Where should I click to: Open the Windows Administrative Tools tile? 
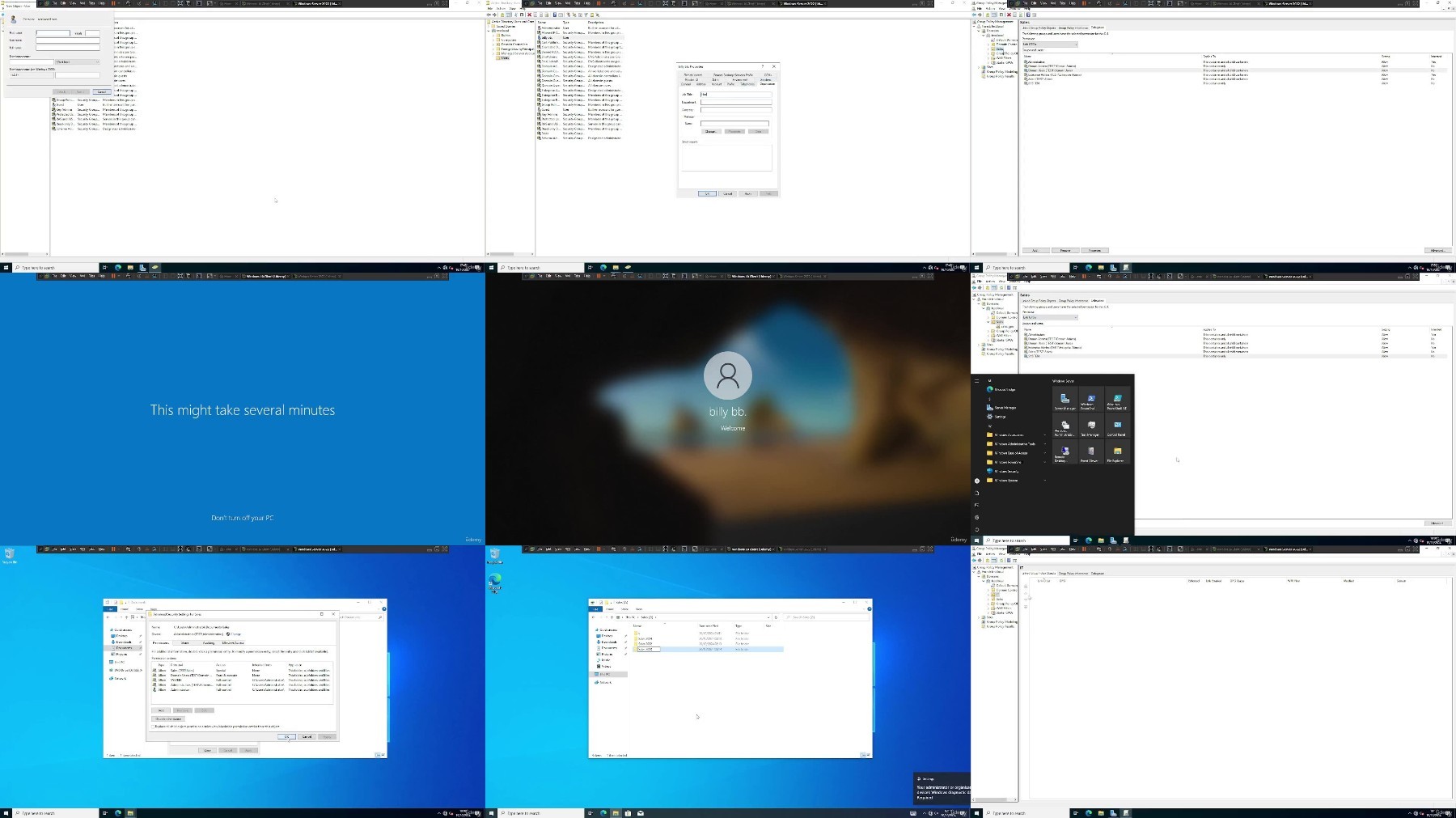pos(1064,426)
